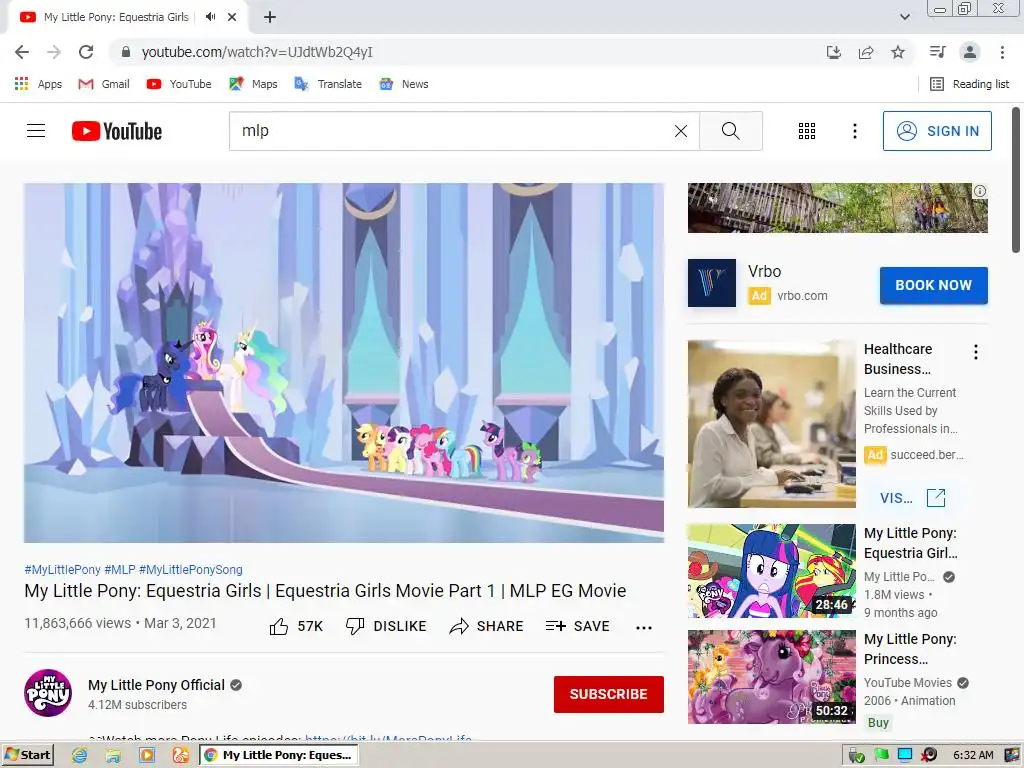
Task: Reload the page
Action: 86,52
